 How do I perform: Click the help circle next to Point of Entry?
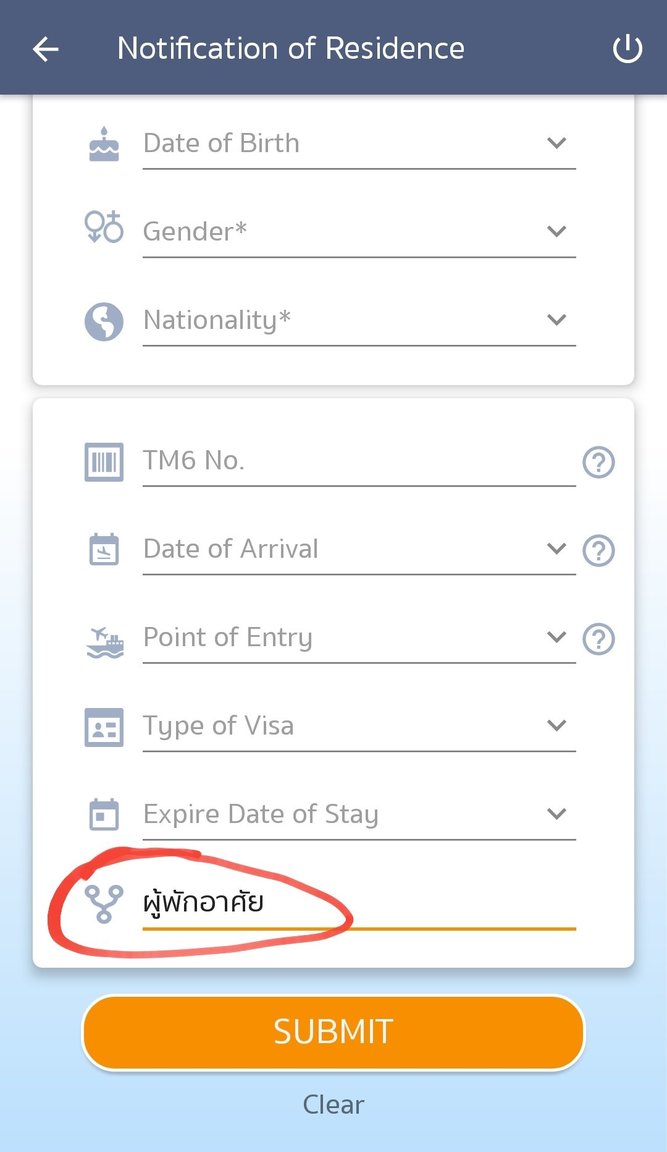[x=598, y=639]
